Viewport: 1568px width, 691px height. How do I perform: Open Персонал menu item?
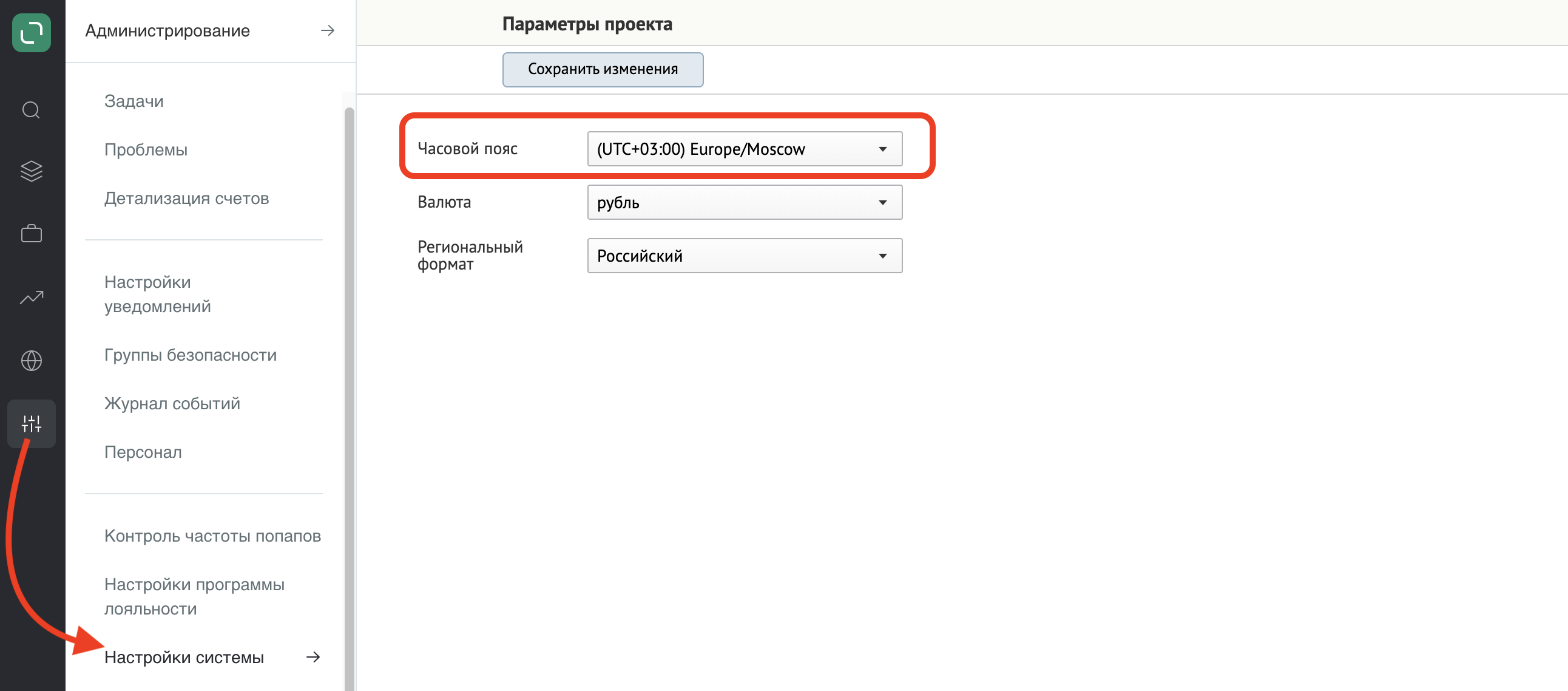(x=143, y=453)
